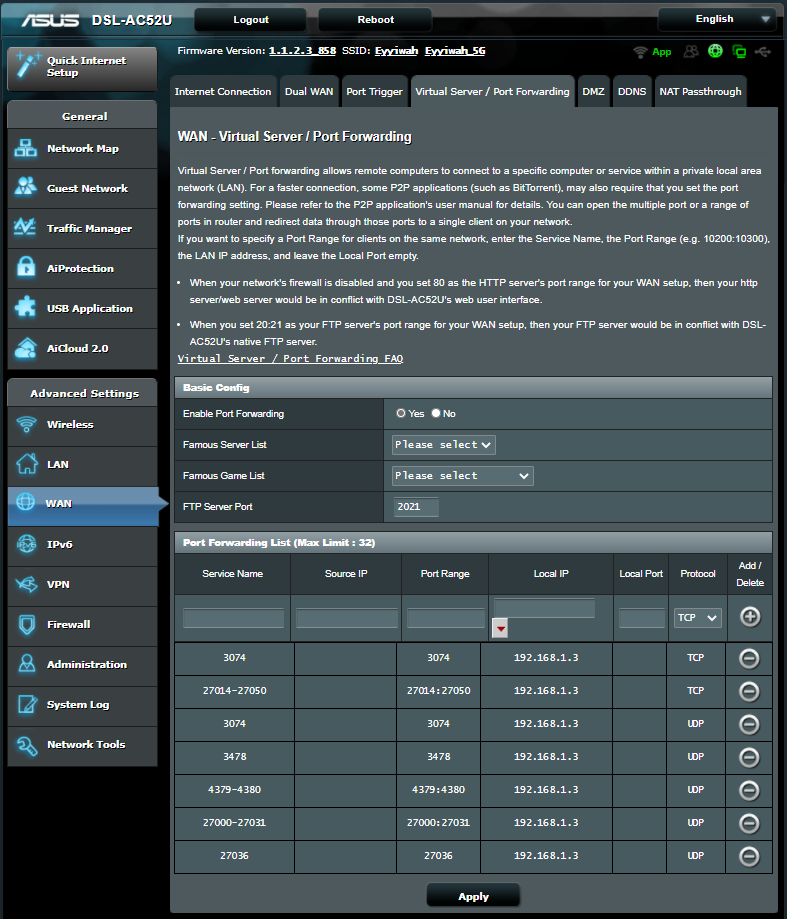Click Quick Internet Setup wand icon
The height and width of the screenshot is (919, 787).
coord(27,64)
